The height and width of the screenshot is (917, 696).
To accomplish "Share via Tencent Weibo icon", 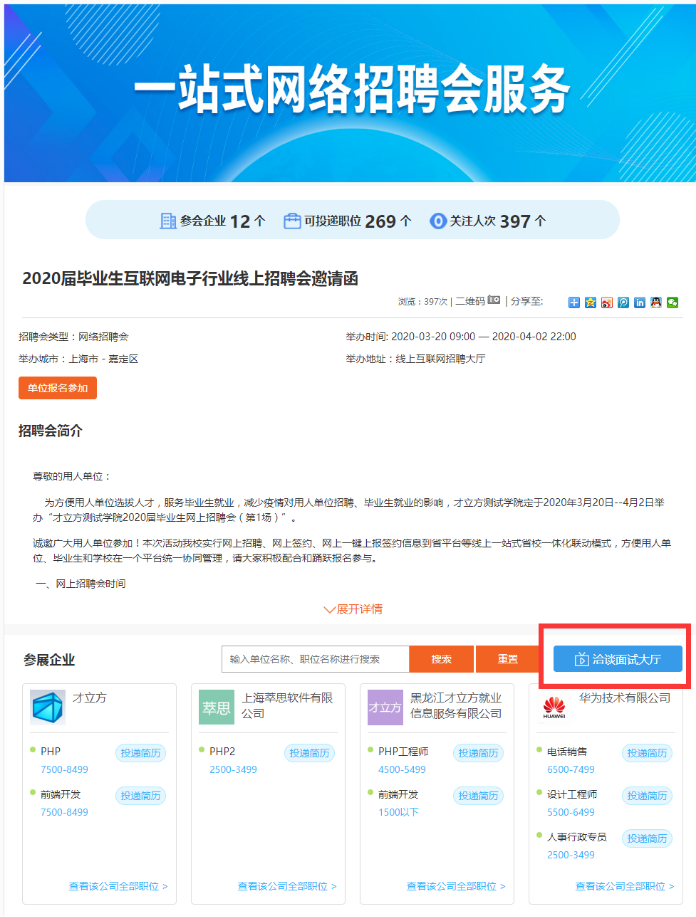I will [623, 301].
